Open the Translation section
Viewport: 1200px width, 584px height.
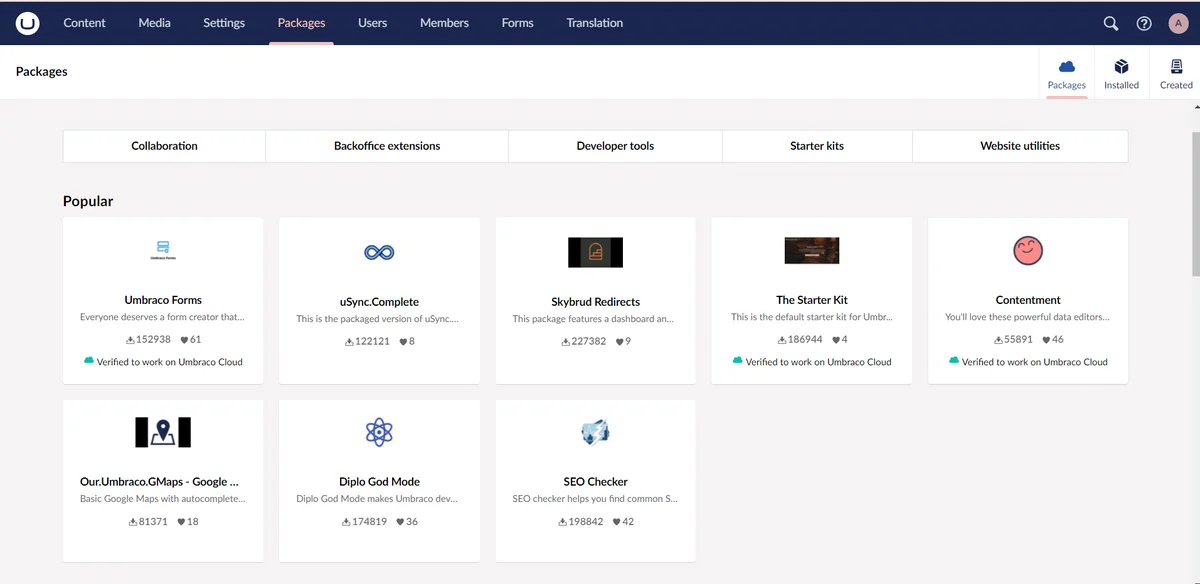pyautogui.click(x=594, y=23)
